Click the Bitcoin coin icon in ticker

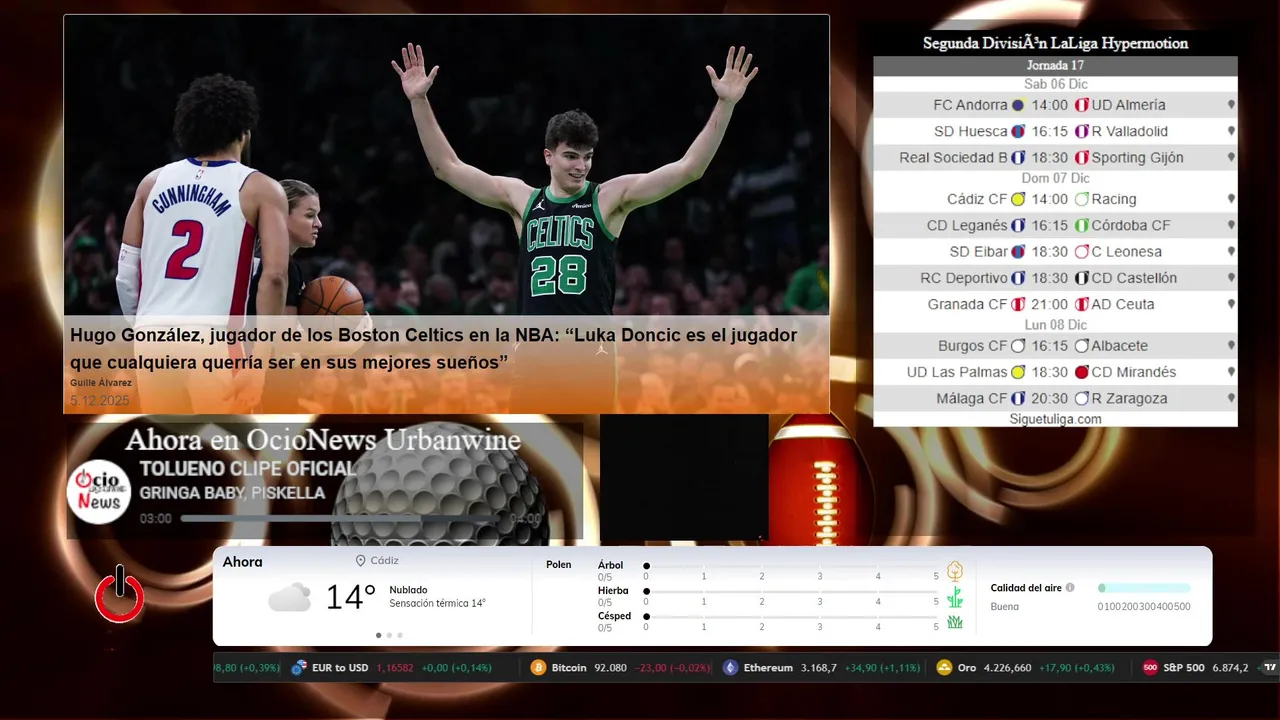coord(538,667)
